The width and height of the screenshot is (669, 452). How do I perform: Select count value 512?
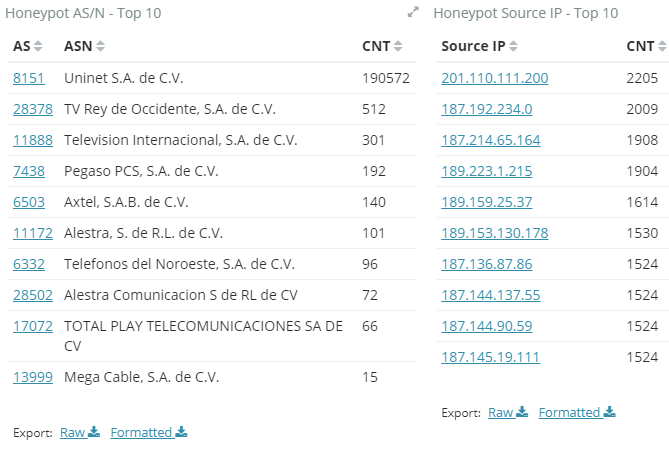click(x=374, y=109)
